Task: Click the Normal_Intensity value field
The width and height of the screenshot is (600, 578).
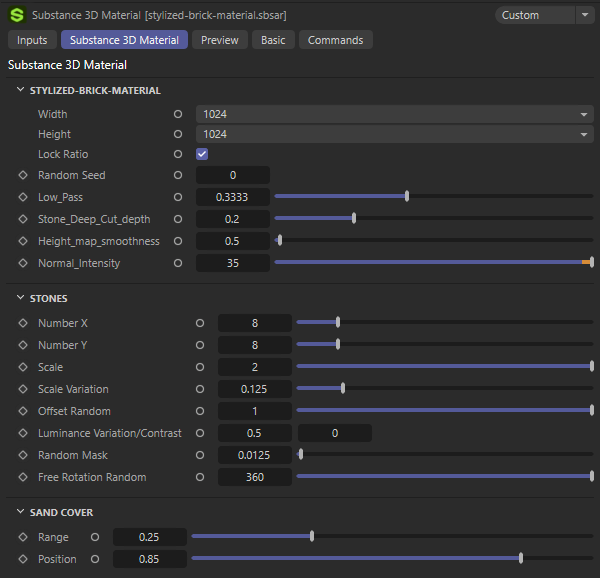Action: [x=233, y=263]
